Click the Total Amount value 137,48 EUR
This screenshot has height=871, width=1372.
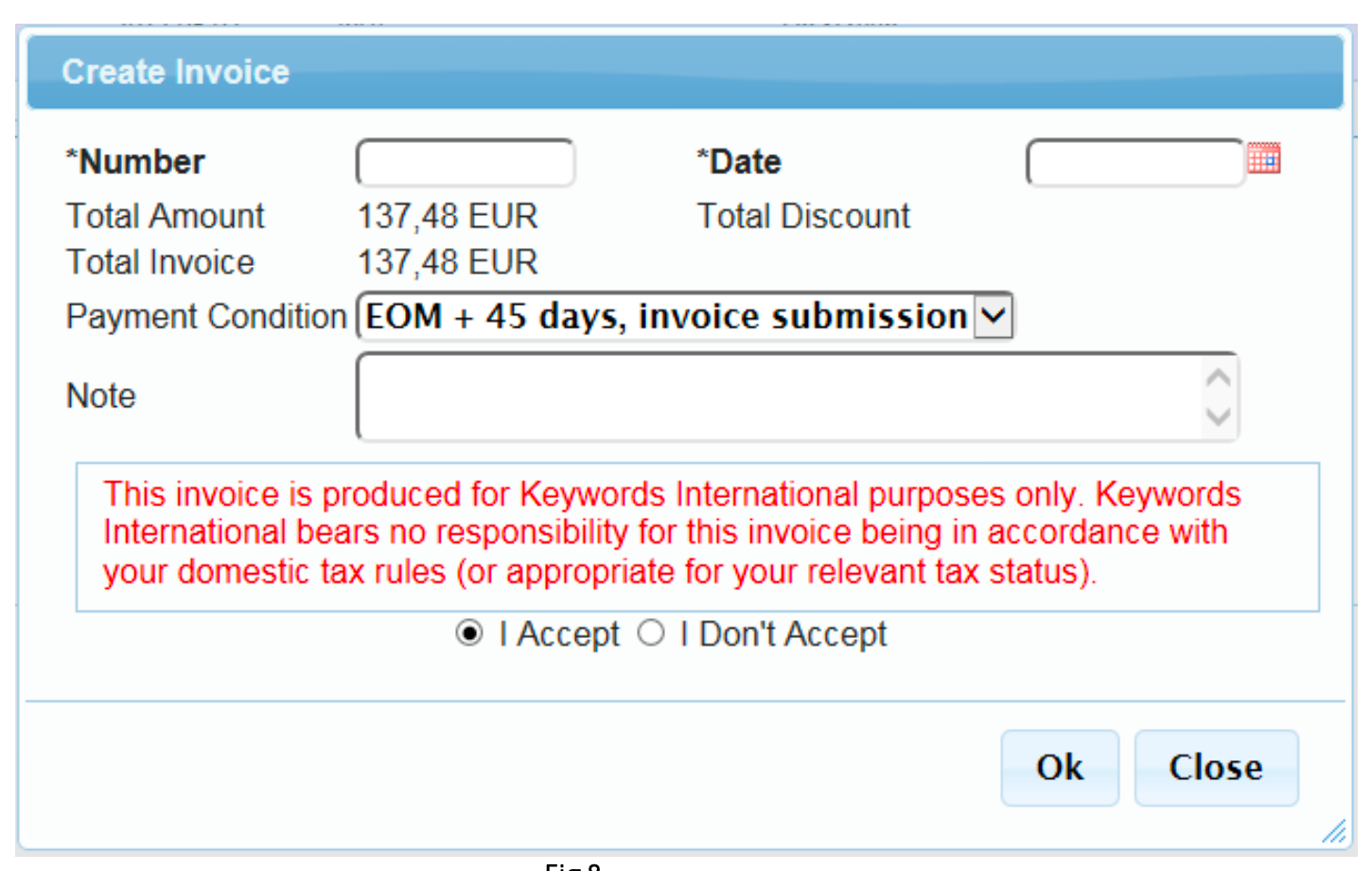448,216
